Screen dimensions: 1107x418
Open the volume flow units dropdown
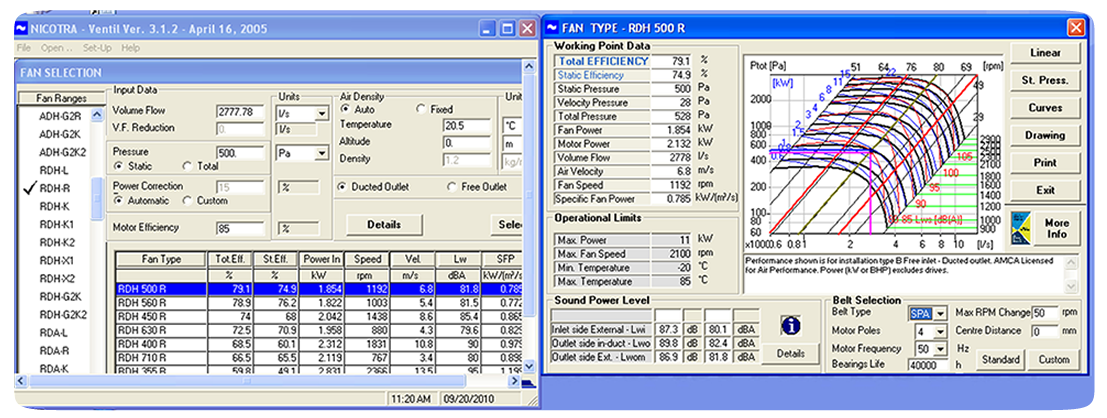[322, 114]
